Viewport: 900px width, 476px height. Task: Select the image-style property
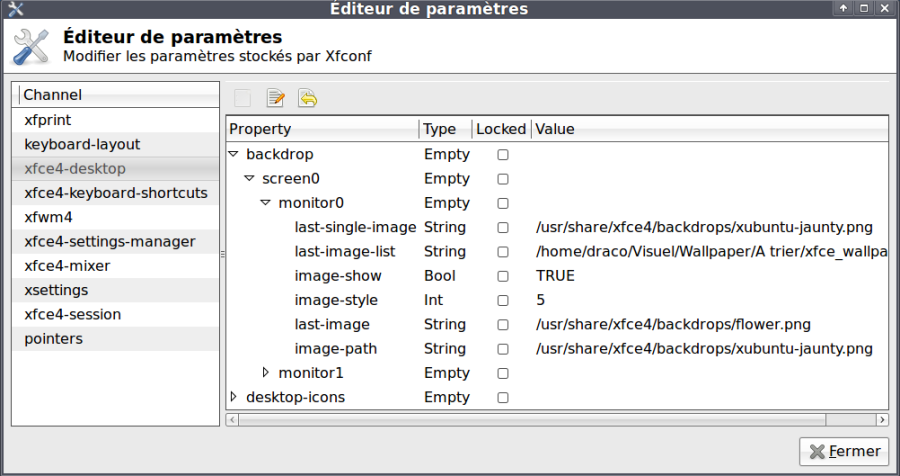(336, 300)
